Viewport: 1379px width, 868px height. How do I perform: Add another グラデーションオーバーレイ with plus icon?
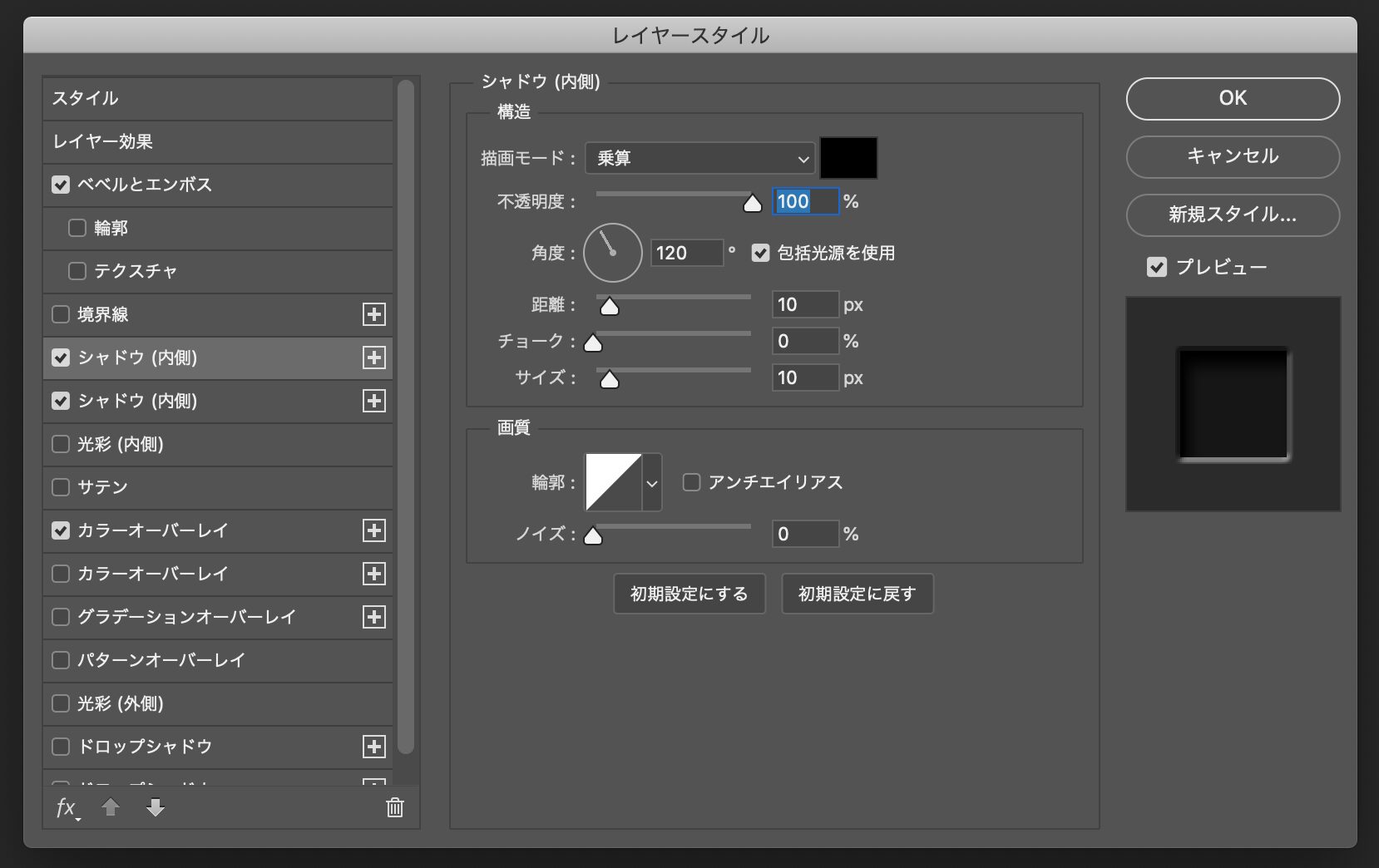click(x=374, y=617)
